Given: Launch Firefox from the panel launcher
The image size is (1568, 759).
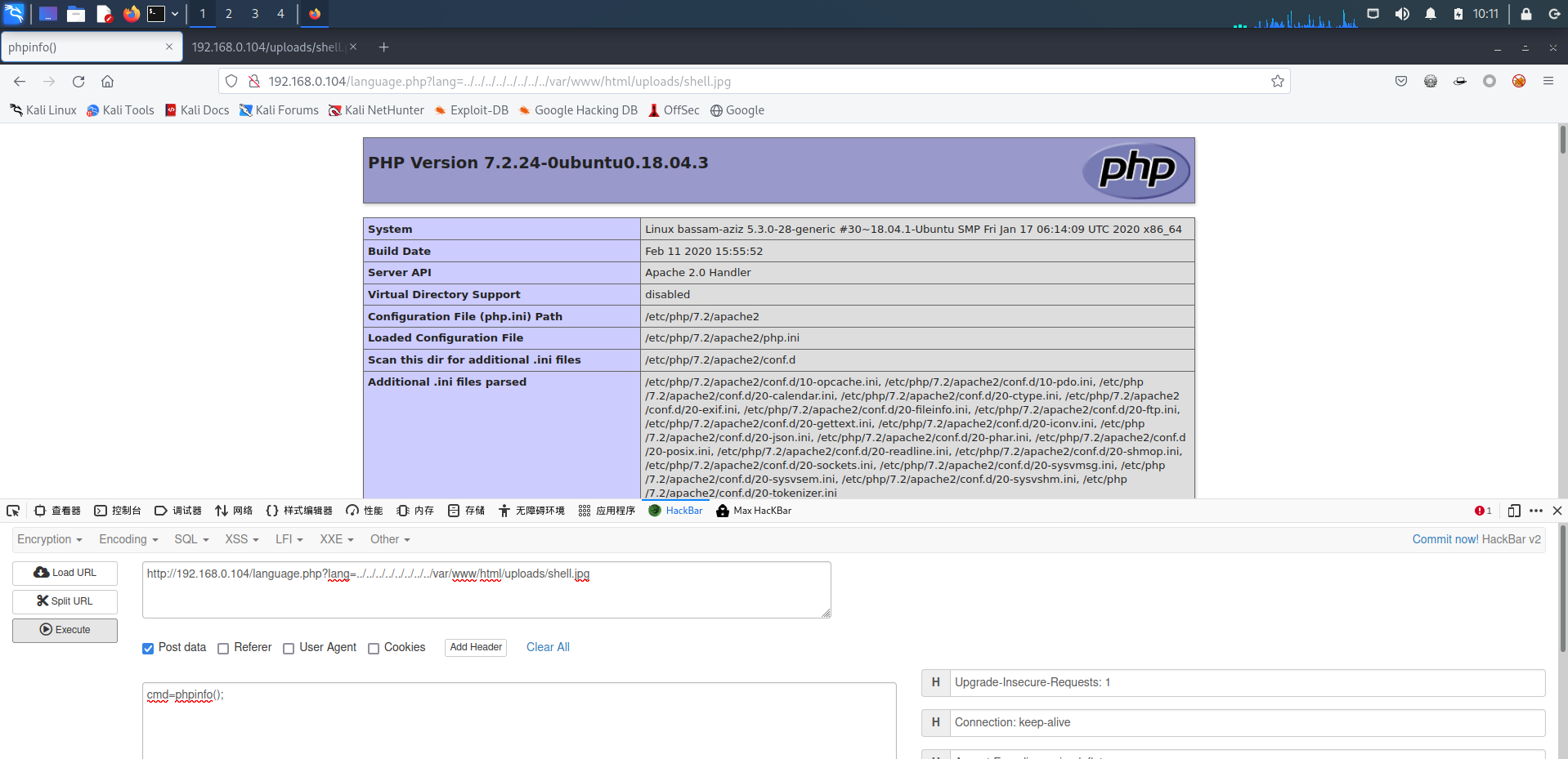Looking at the screenshot, I should pyautogui.click(x=131, y=14).
